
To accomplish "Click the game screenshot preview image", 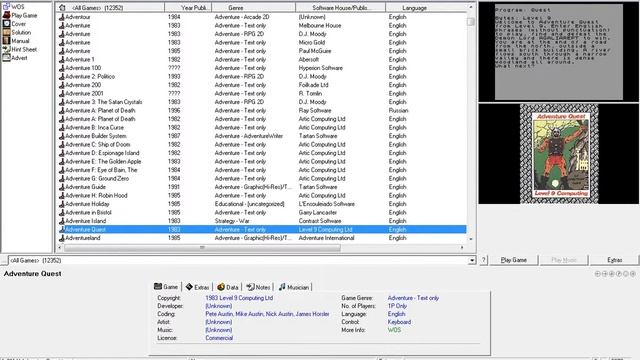I will click(559, 52).
